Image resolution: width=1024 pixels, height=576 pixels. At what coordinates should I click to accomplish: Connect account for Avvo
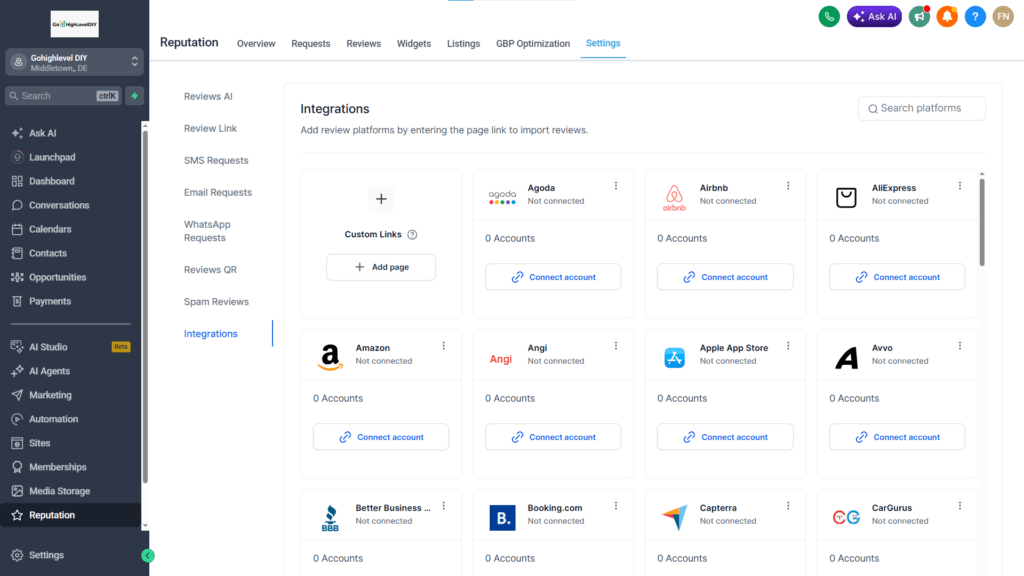[897, 437]
